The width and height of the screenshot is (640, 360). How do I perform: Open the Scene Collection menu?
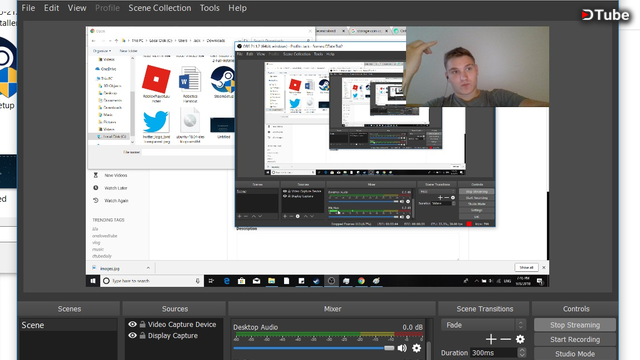pos(160,8)
